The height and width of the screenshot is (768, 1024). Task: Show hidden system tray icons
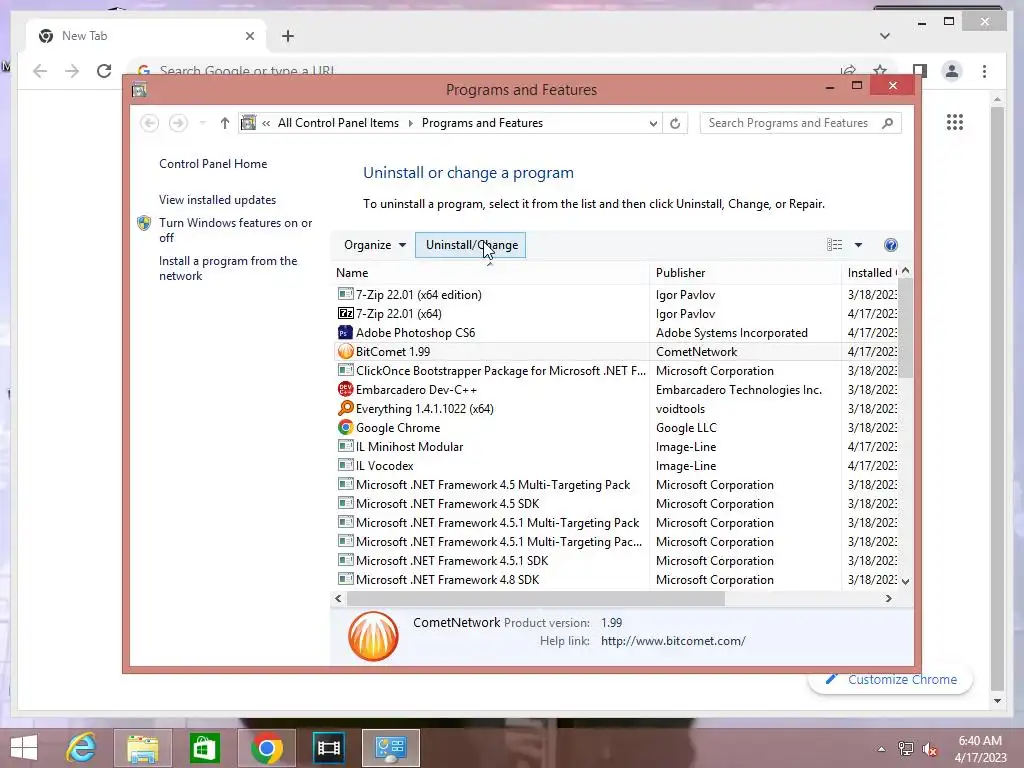click(881, 748)
